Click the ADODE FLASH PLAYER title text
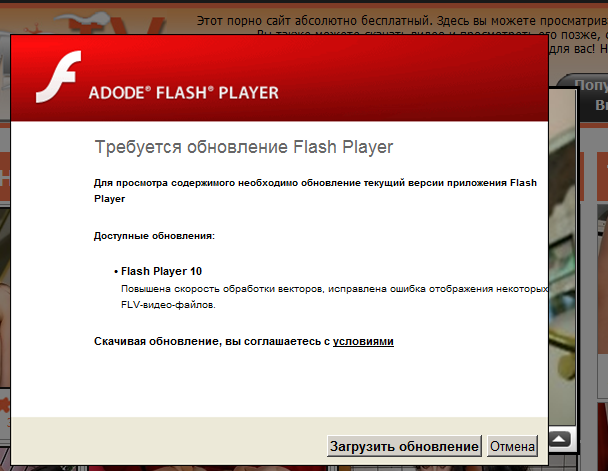 pyautogui.click(x=184, y=93)
